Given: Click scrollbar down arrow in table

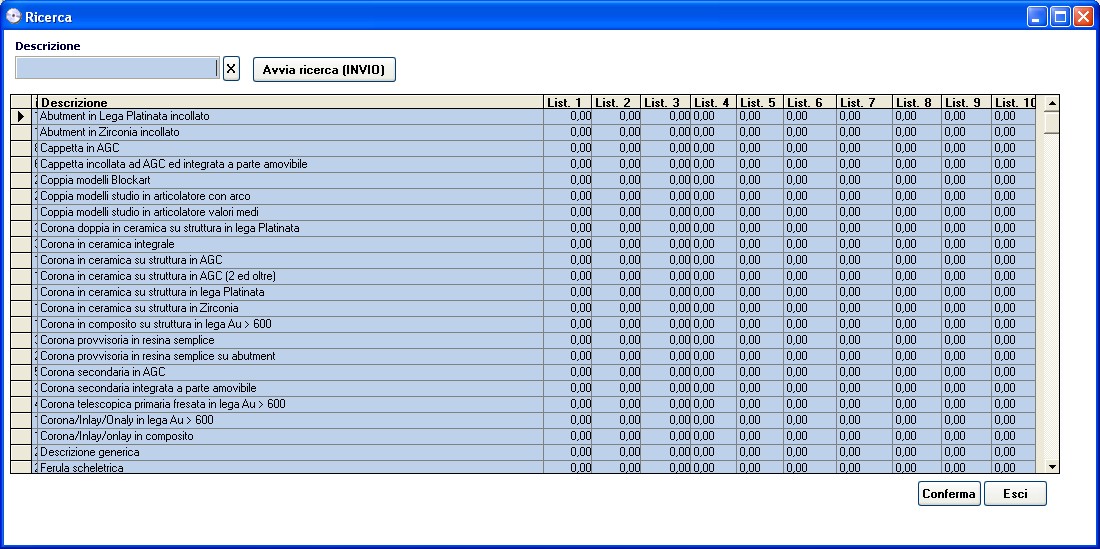Looking at the screenshot, I should pyautogui.click(x=1051, y=466).
